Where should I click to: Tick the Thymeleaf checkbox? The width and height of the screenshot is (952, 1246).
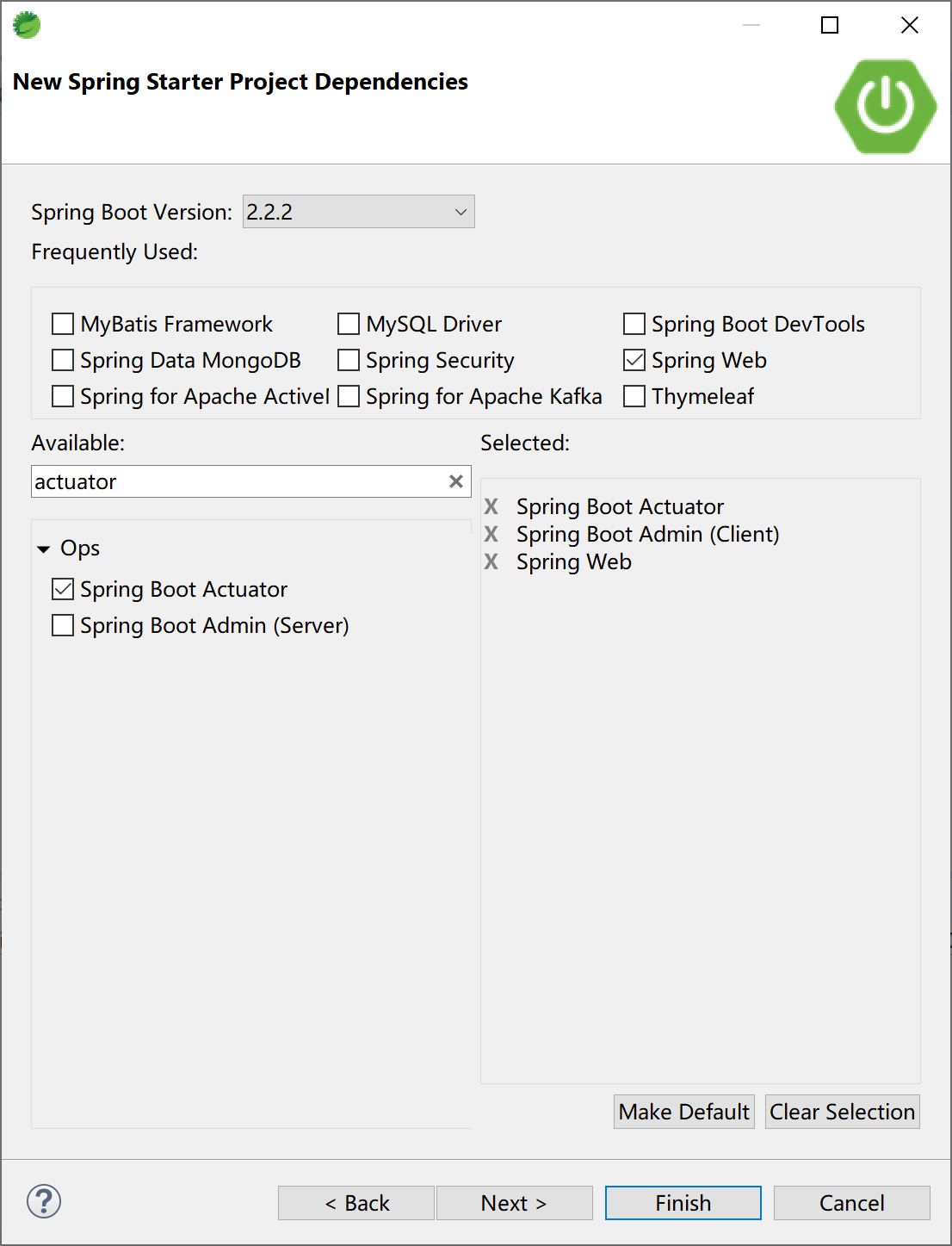click(x=634, y=396)
